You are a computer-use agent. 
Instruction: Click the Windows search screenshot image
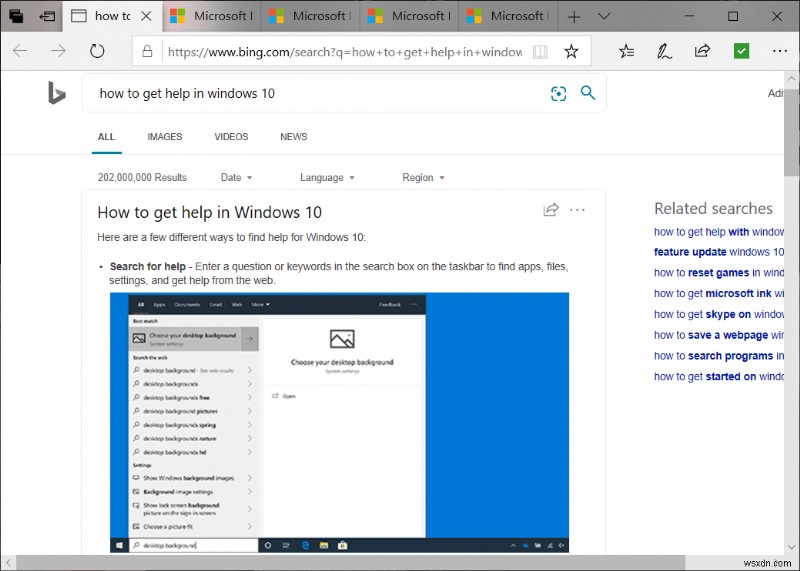(x=339, y=423)
